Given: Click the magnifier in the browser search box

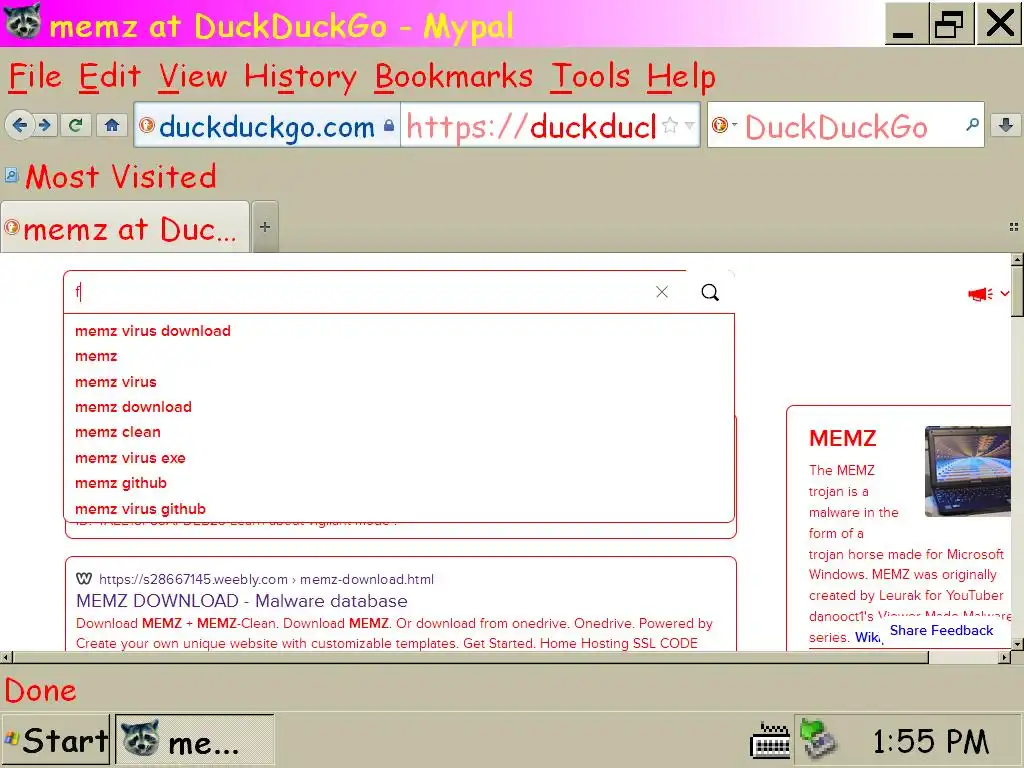Looking at the screenshot, I should (x=972, y=124).
